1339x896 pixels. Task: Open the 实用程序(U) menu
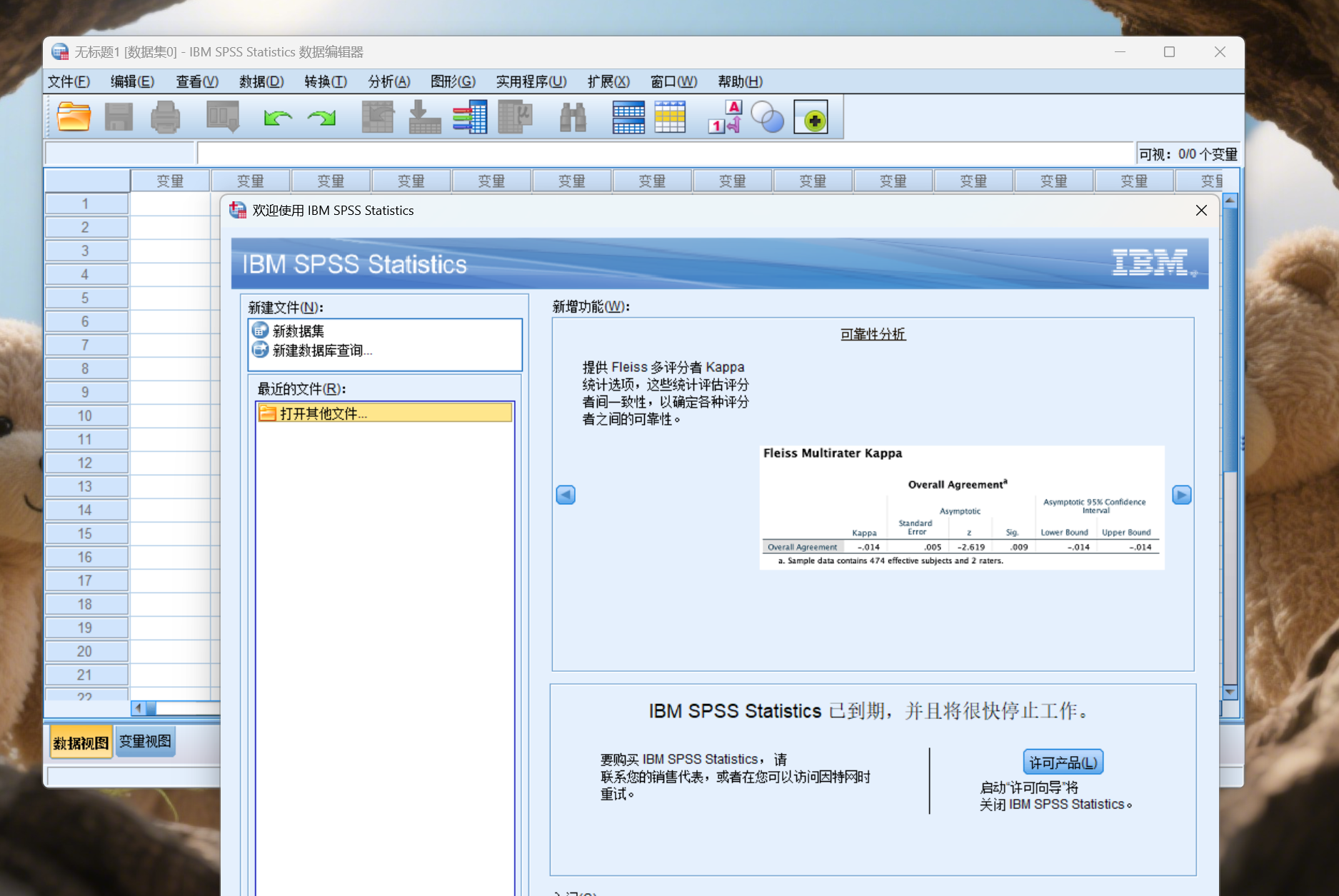point(531,81)
